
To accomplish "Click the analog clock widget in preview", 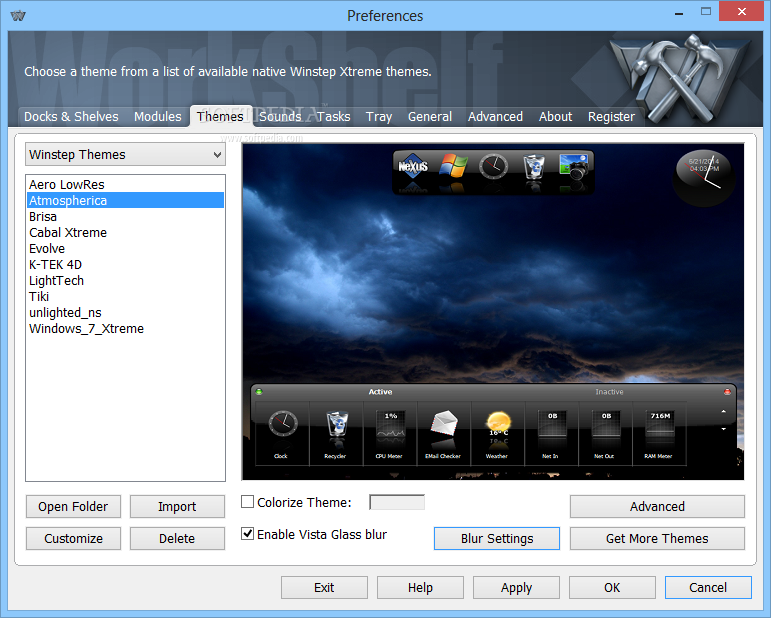I will tap(704, 177).
